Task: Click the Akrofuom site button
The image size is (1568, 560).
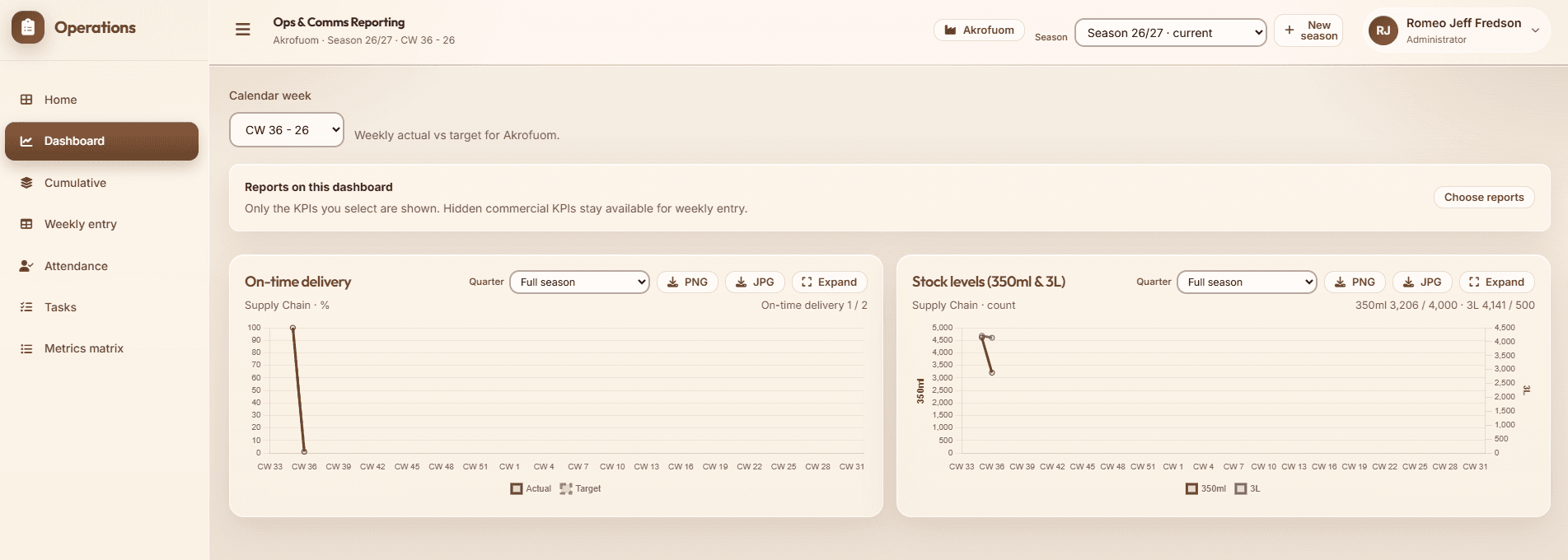Action: coord(979,30)
